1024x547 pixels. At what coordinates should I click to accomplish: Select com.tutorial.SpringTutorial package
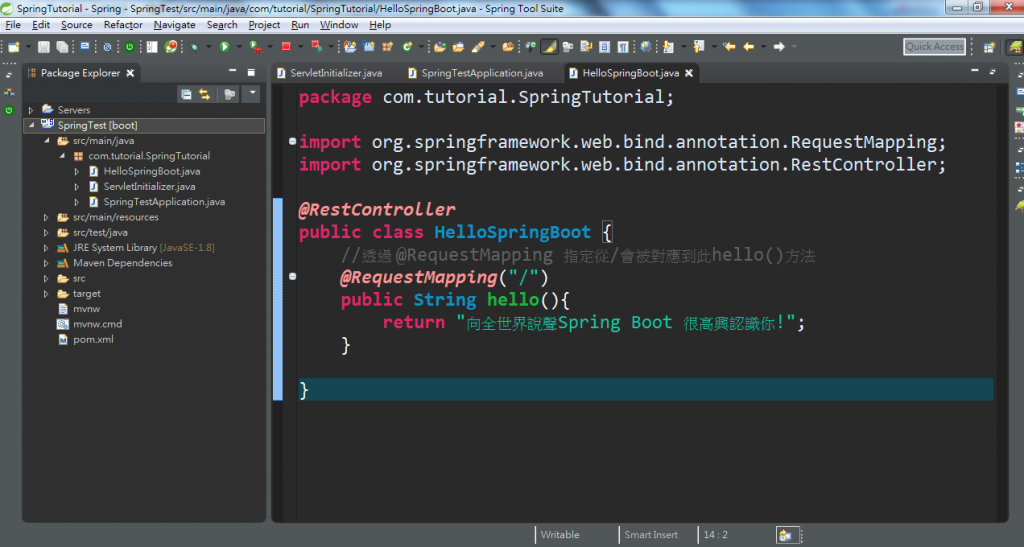(x=149, y=156)
